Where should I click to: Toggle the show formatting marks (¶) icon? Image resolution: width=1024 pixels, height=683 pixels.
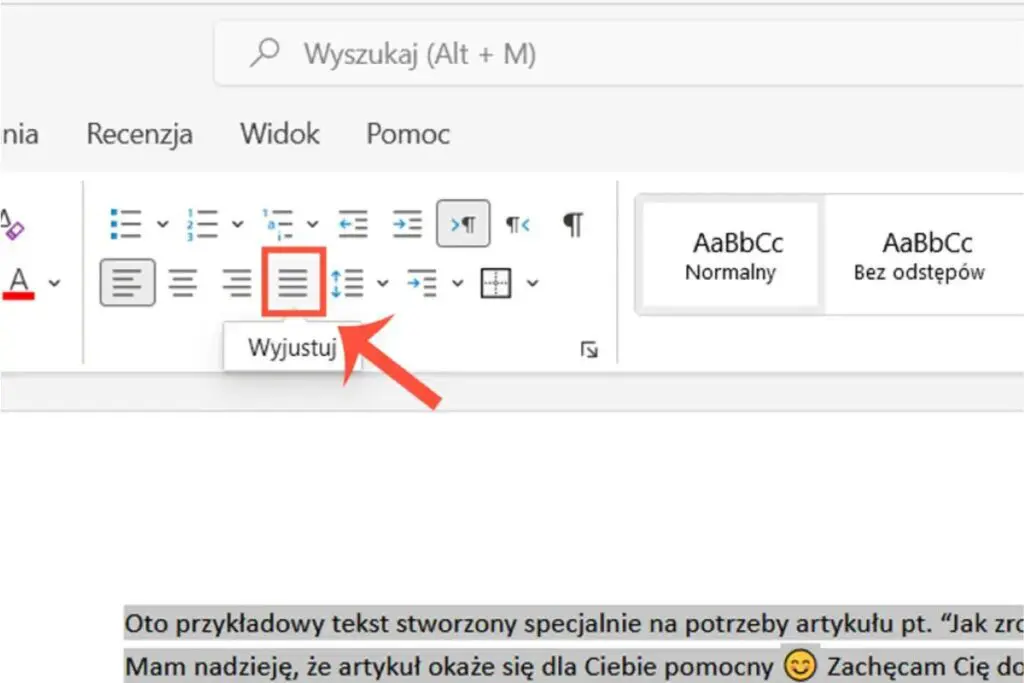[572, 225]
